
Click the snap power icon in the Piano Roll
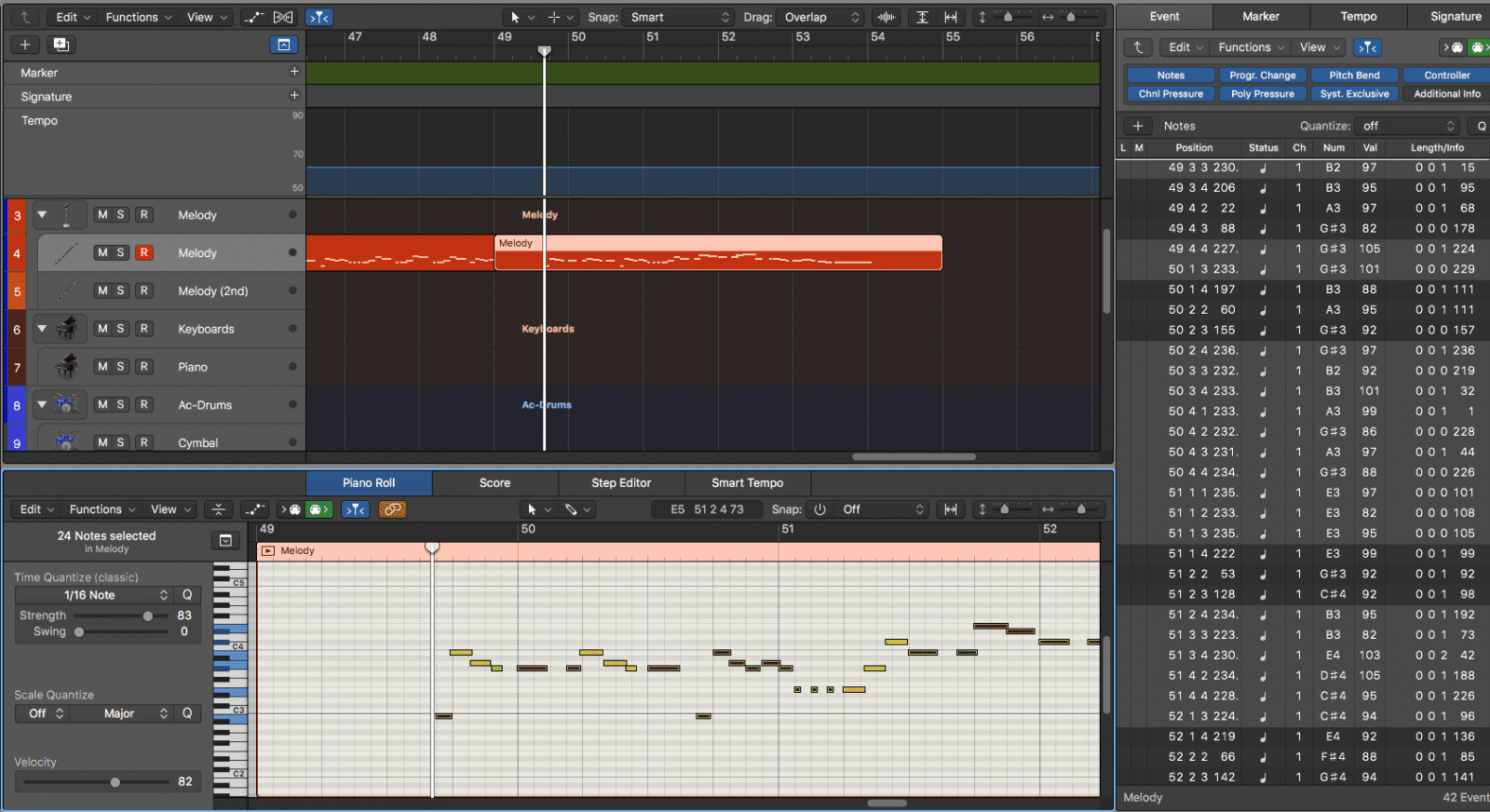click(820, 509)
